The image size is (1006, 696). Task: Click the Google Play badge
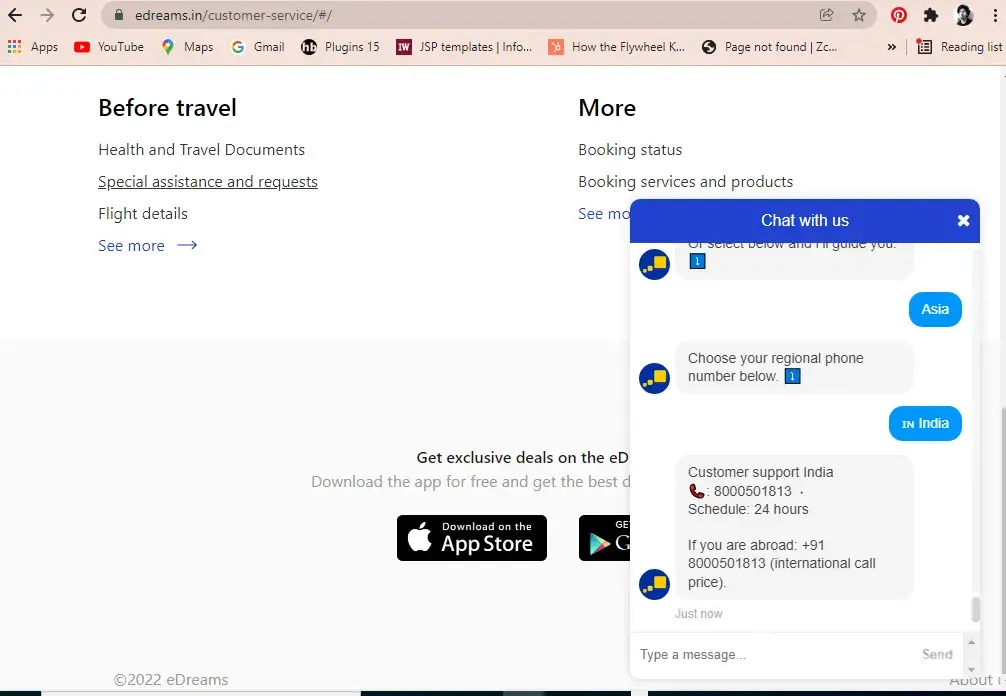tap(604, 538)
